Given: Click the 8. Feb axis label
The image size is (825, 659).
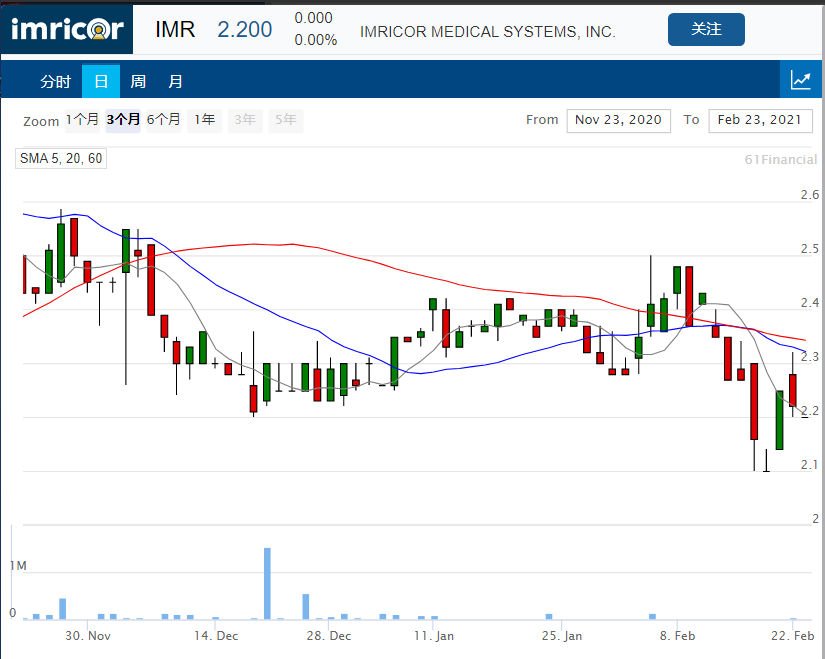Looking at the screenshot, I should click(x=677, y=635).
